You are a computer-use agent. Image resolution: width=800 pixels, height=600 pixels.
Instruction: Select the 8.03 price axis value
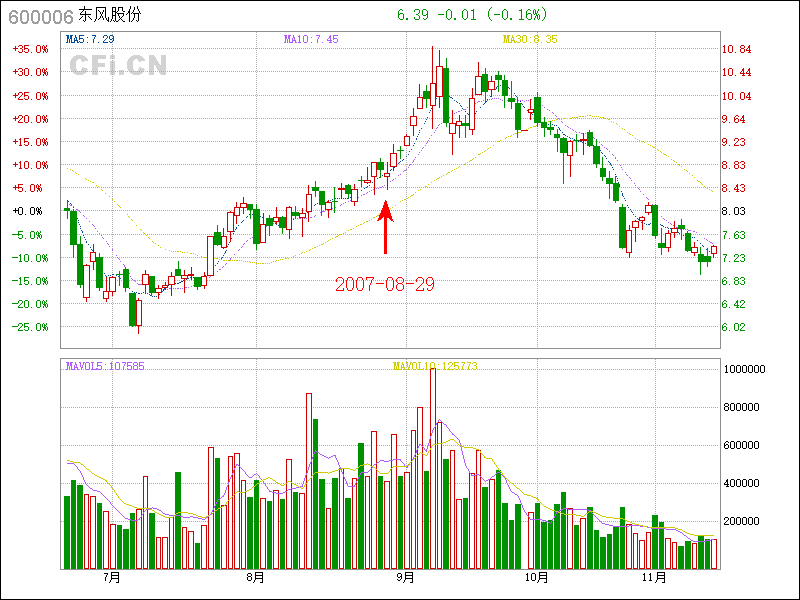click(x=733, y=211)
